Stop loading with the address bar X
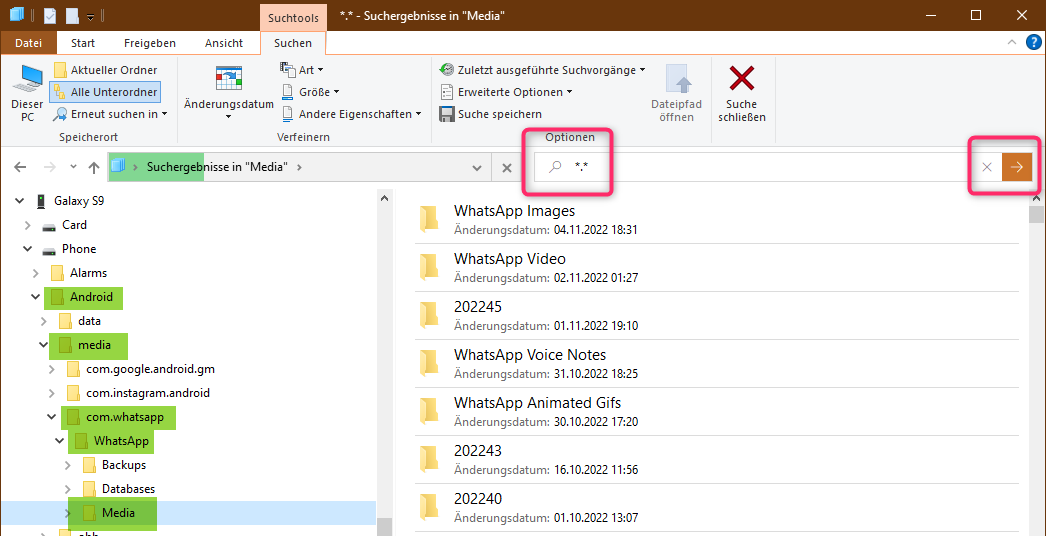 tap(507, 168)
